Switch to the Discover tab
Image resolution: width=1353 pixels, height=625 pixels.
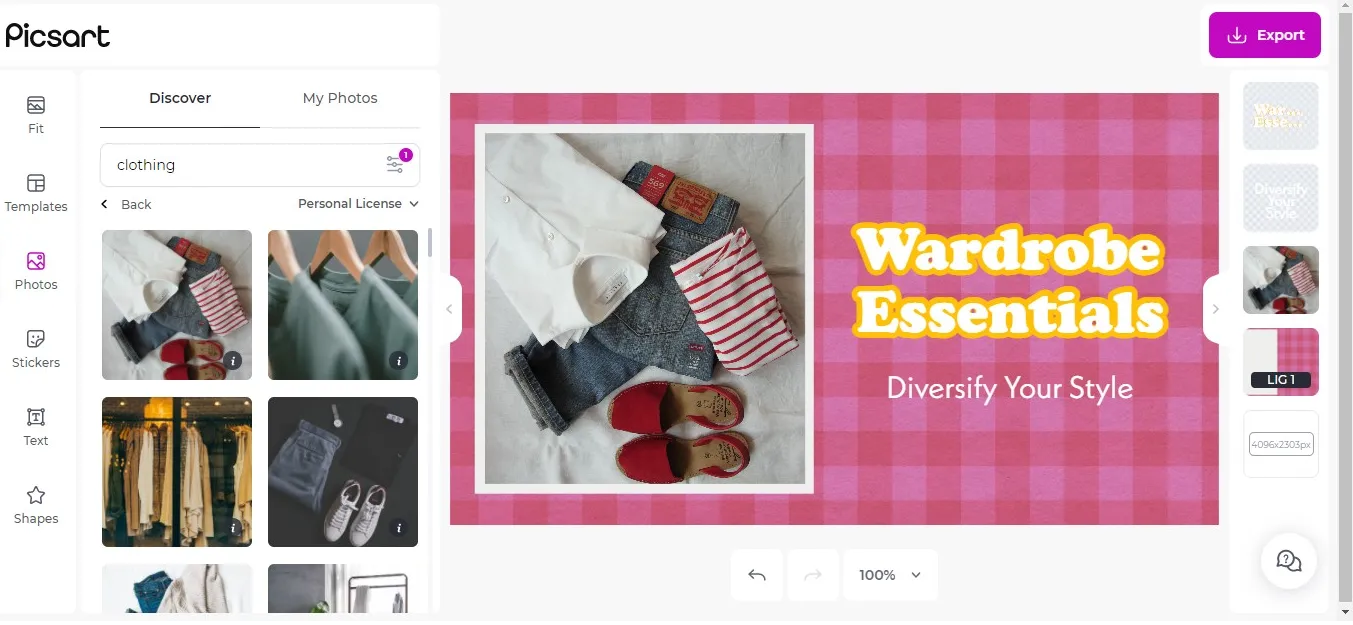tap(180, 98)
